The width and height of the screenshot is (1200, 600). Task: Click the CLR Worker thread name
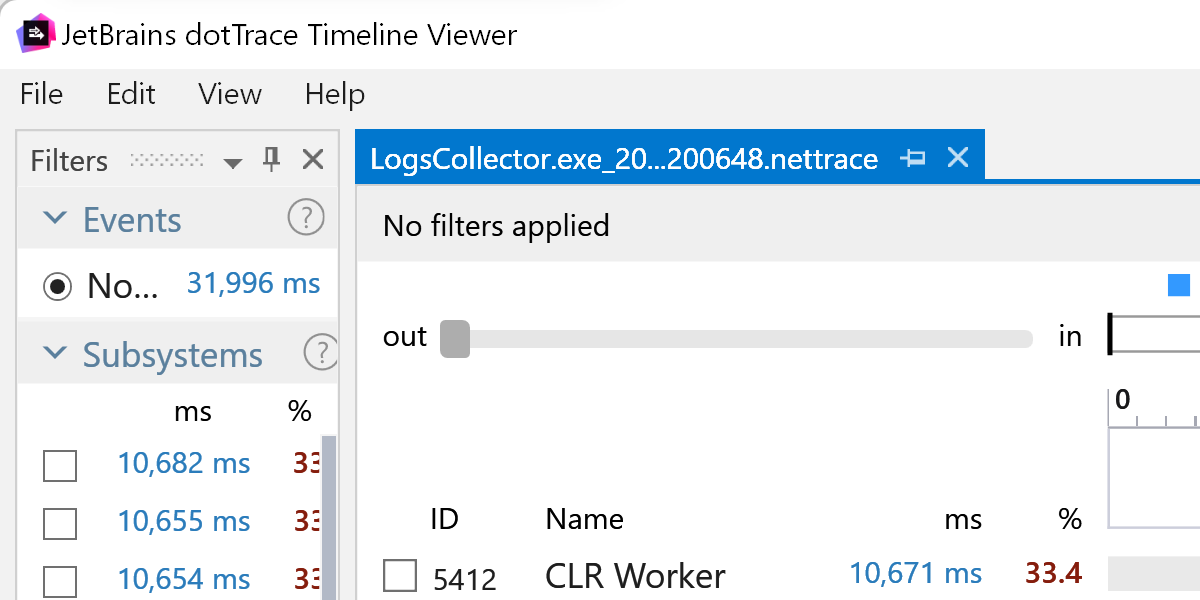635,576
